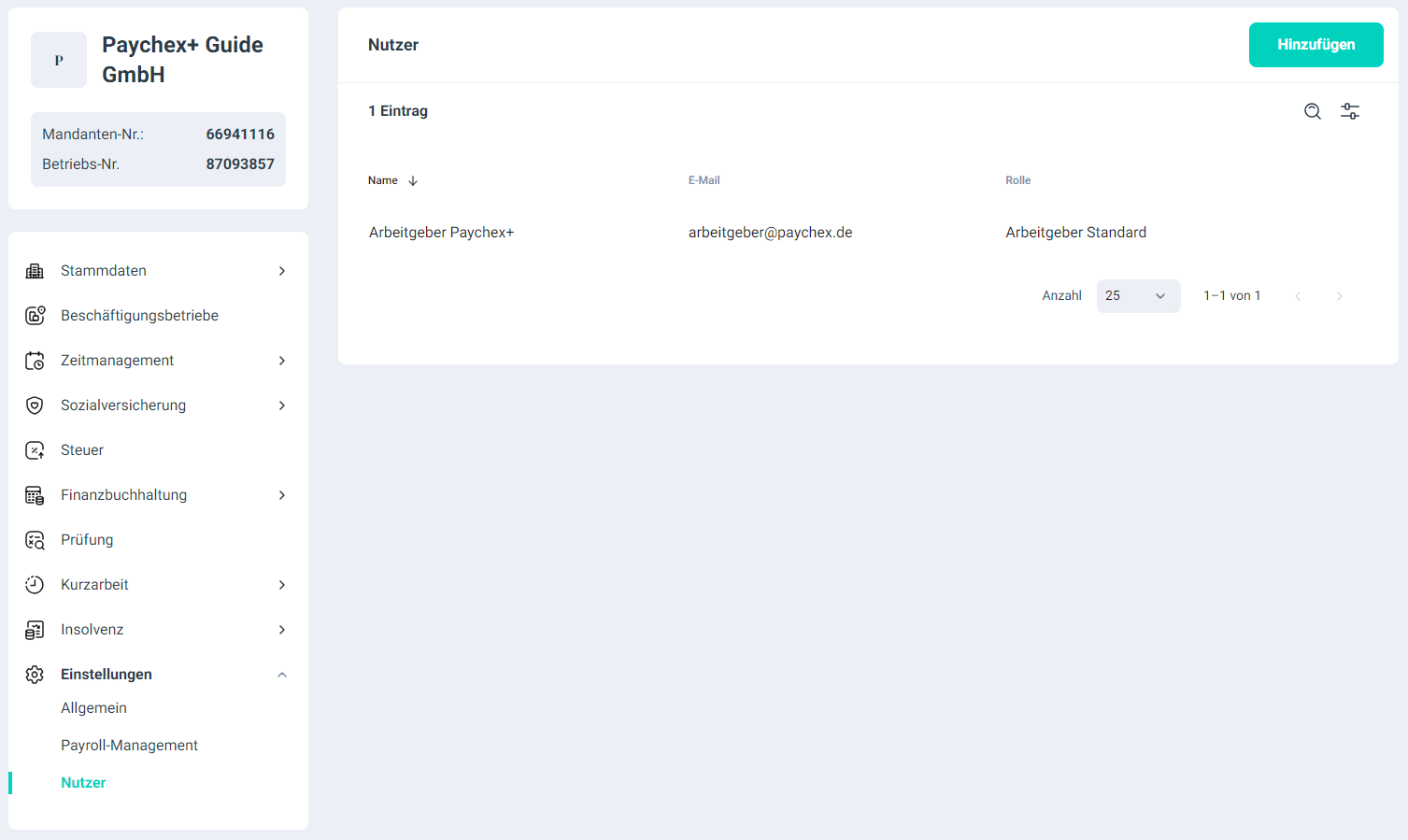The image size is (1408, 840).
Task: Click the 1–1 von 1 pagination text
Action: click(1232, 296)
